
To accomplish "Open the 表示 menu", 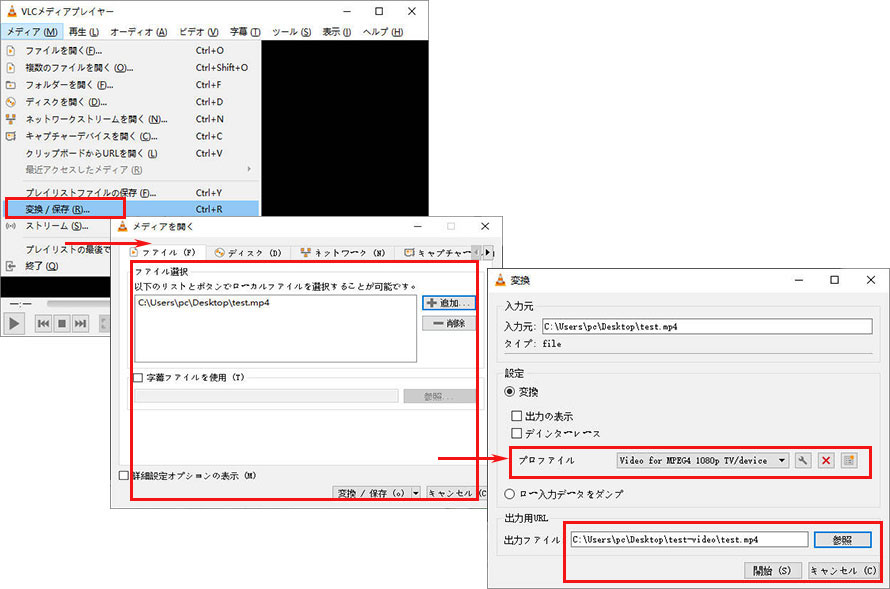I will pos(337,32).
